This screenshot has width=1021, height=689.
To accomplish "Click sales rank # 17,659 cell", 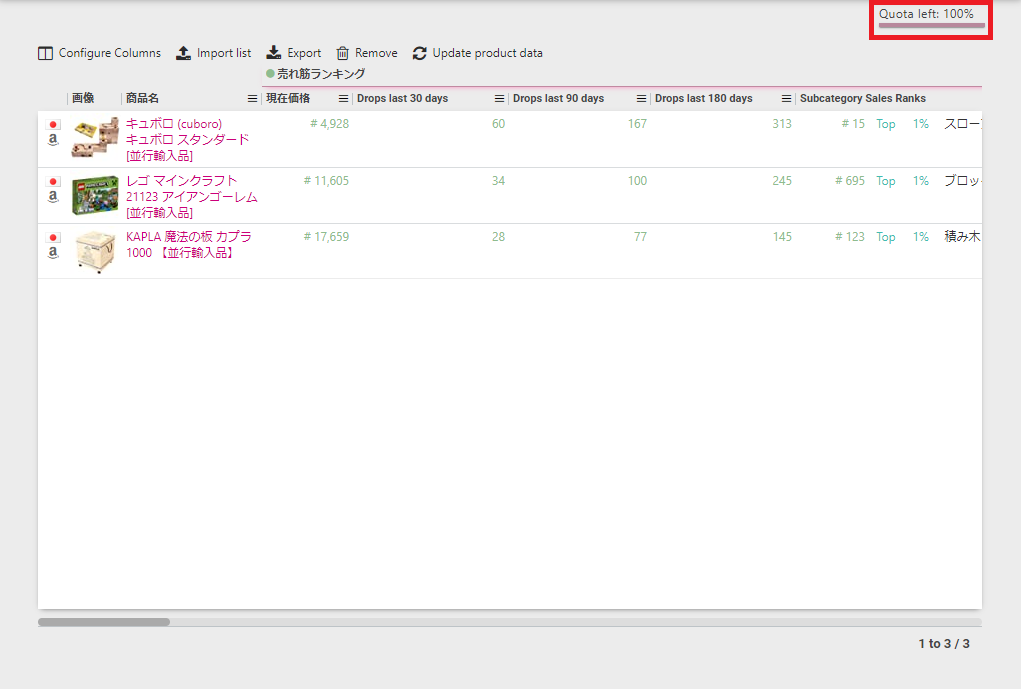I will 326,237.
